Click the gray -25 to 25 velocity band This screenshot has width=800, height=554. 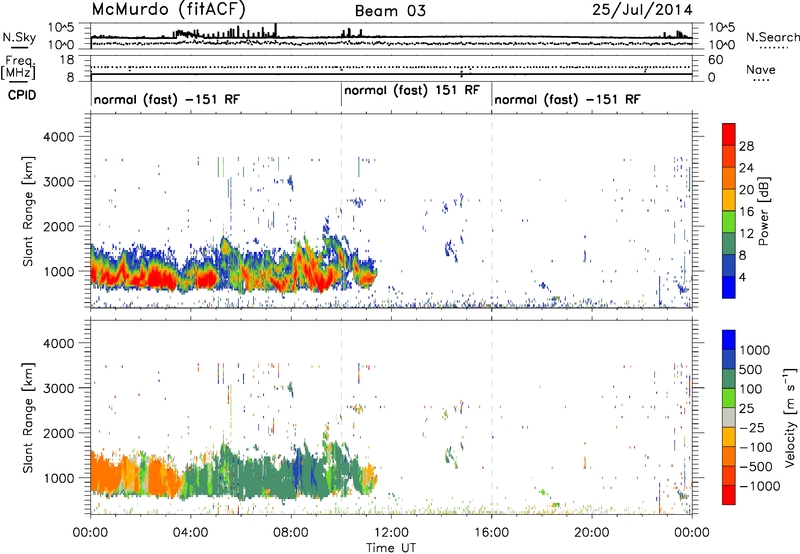(x=729, y=417)
